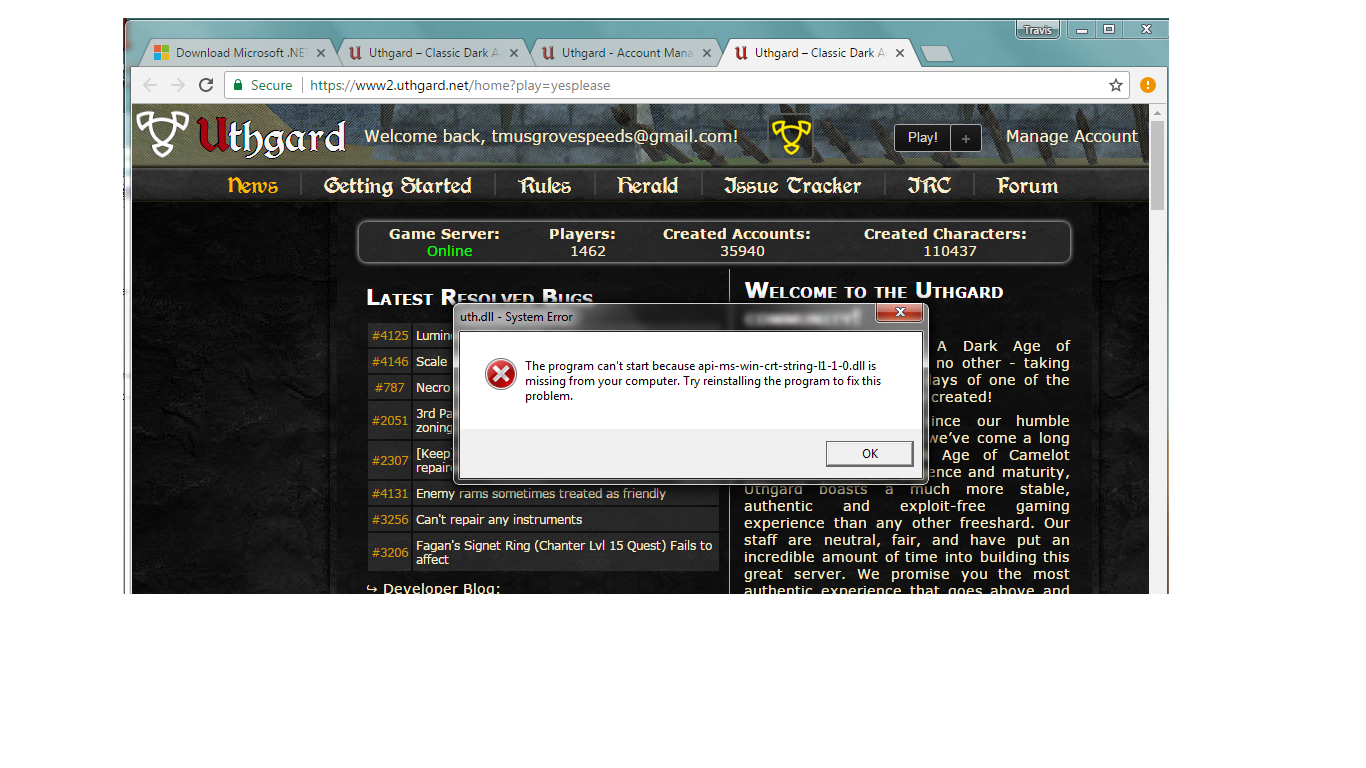Click the browser forward arrow

coord(178,85)
